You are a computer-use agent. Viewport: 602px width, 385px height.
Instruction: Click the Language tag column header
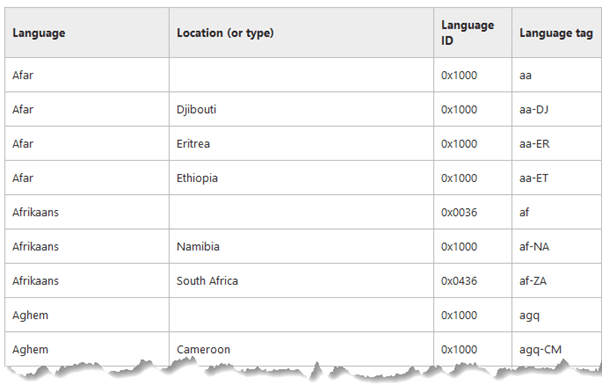point(556,33)
